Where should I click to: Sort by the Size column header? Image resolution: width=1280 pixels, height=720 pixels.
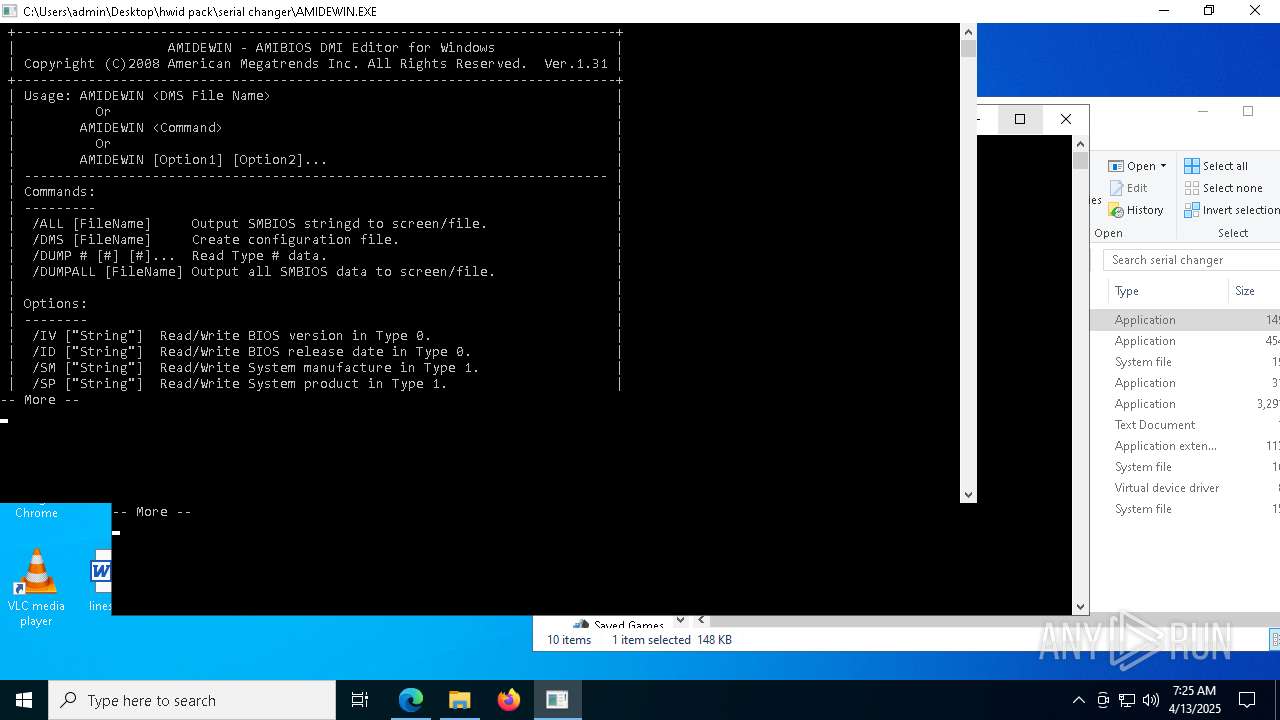click(x=1255, y=291)
